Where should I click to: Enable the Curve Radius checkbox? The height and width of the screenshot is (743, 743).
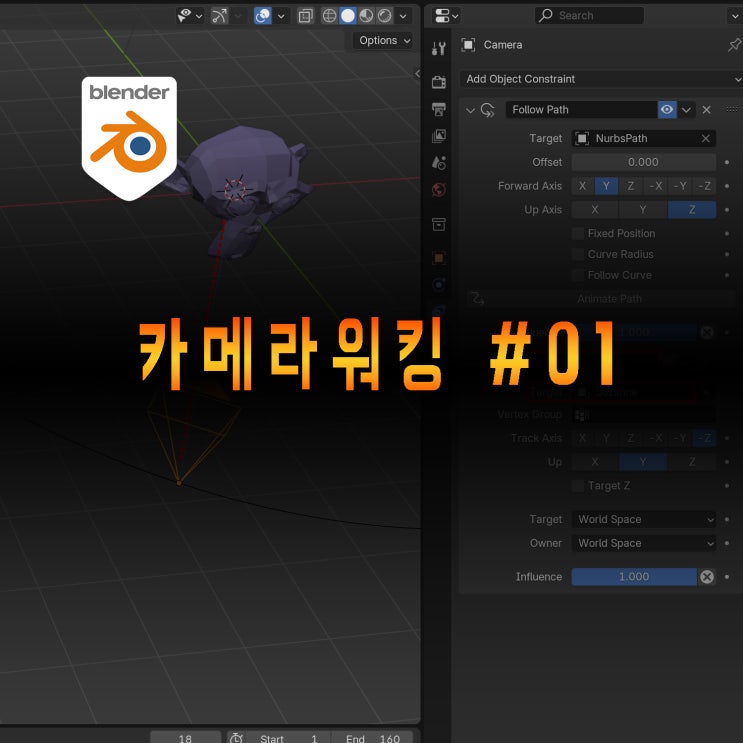[x=578, y=254]
